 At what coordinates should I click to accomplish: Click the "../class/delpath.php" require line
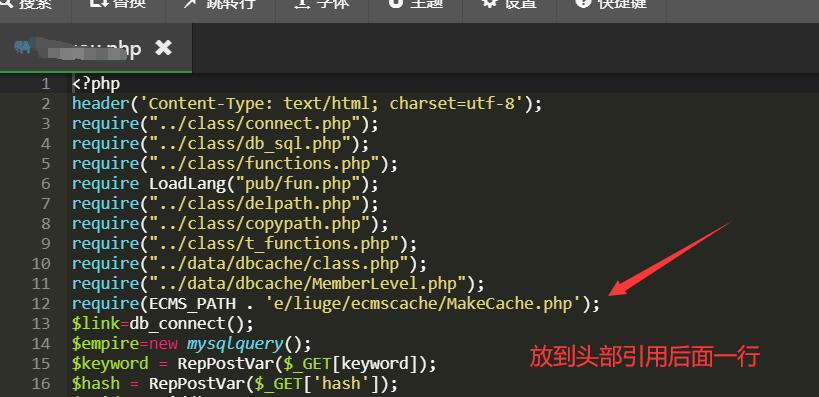pos(225,203)
